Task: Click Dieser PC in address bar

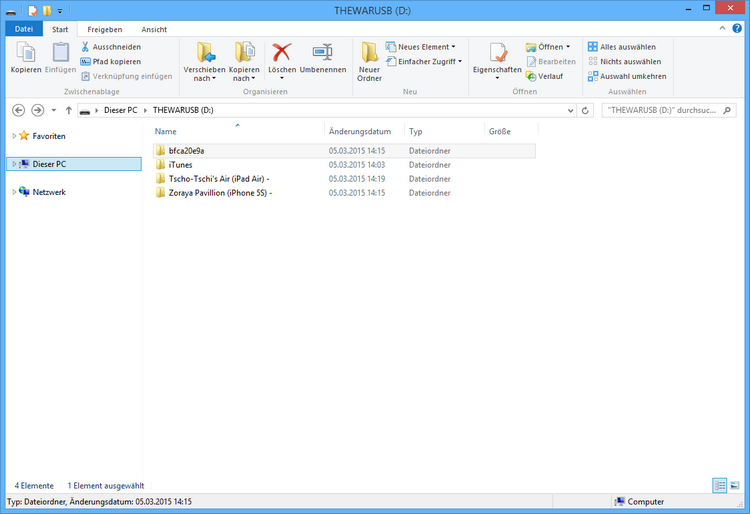Action: click(x=121, y=110)
